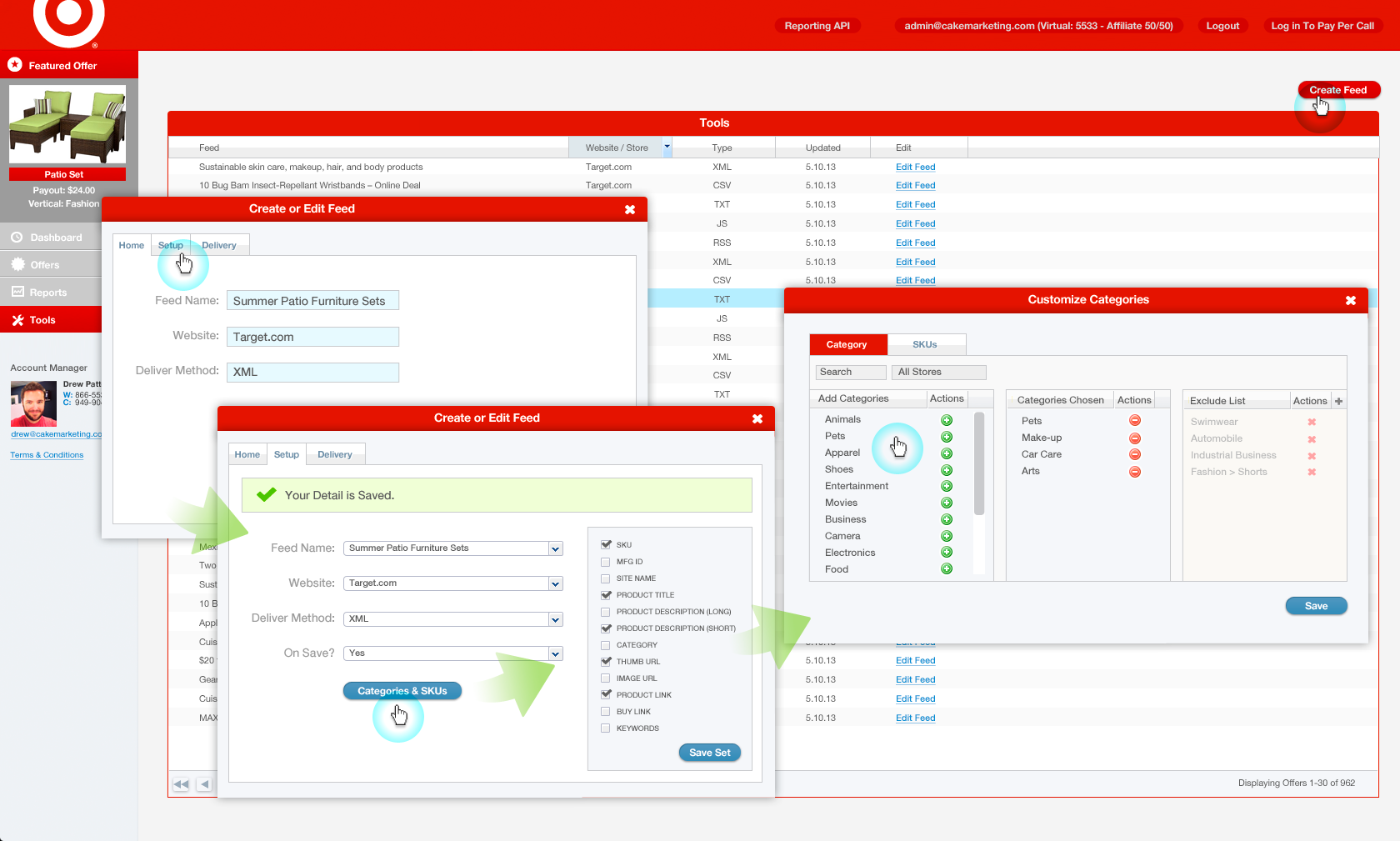
Task: Close the back Create or Edit Feed dialog
Action: [630, 209]
